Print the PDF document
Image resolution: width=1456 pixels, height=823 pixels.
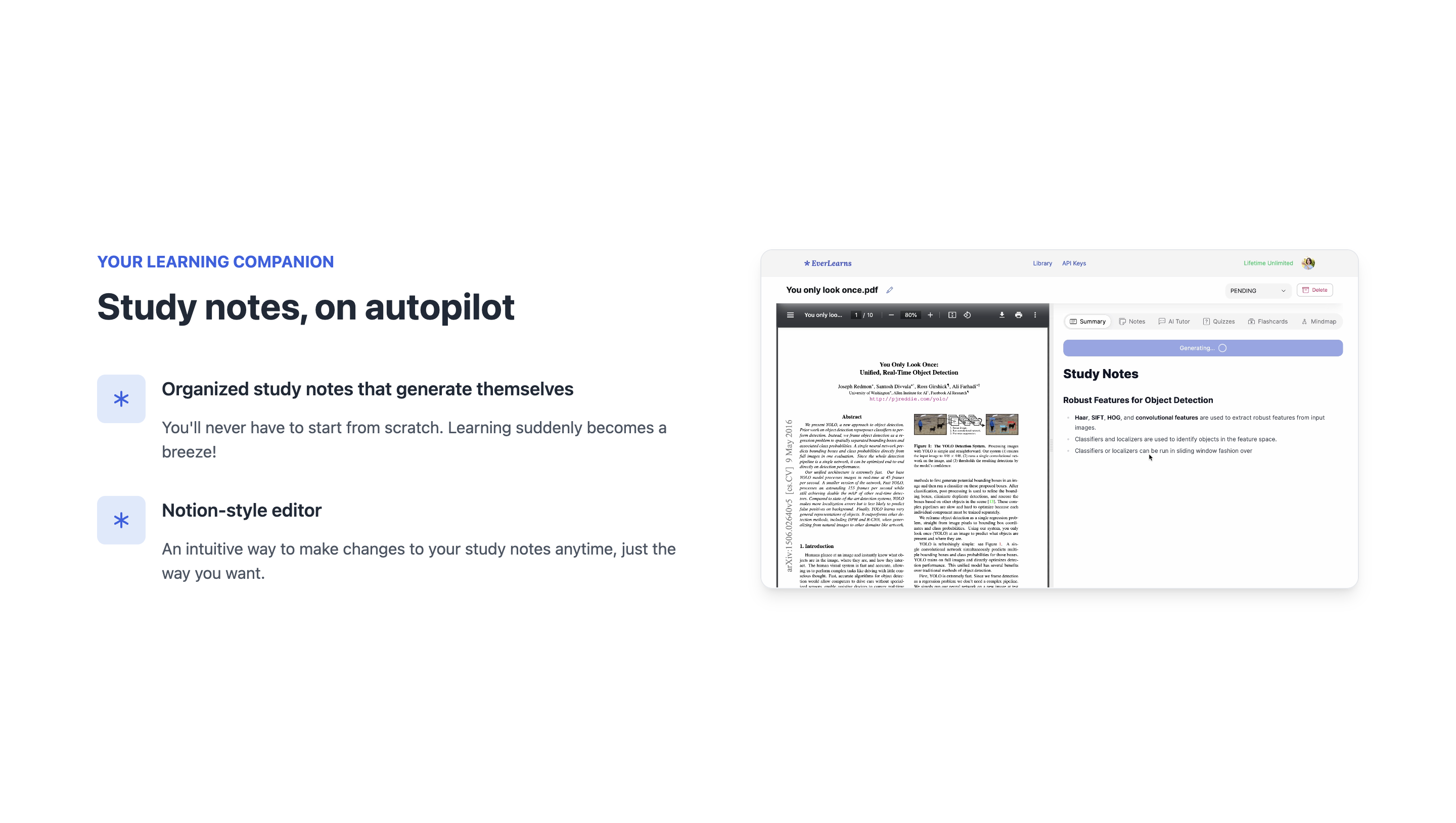[1019, 315]
